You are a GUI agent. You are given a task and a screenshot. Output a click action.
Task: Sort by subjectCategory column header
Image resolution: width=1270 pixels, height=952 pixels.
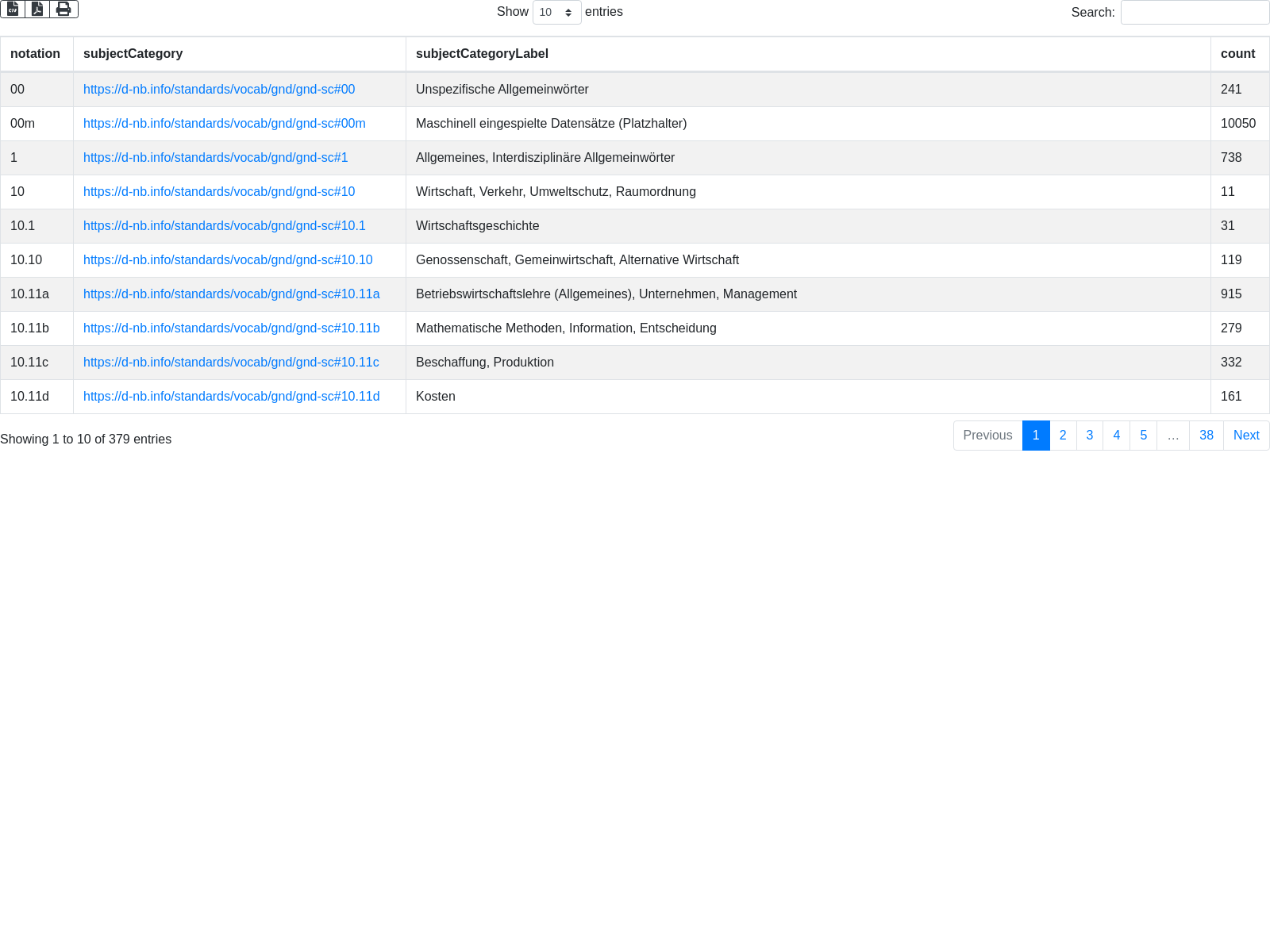click(133, 54)
